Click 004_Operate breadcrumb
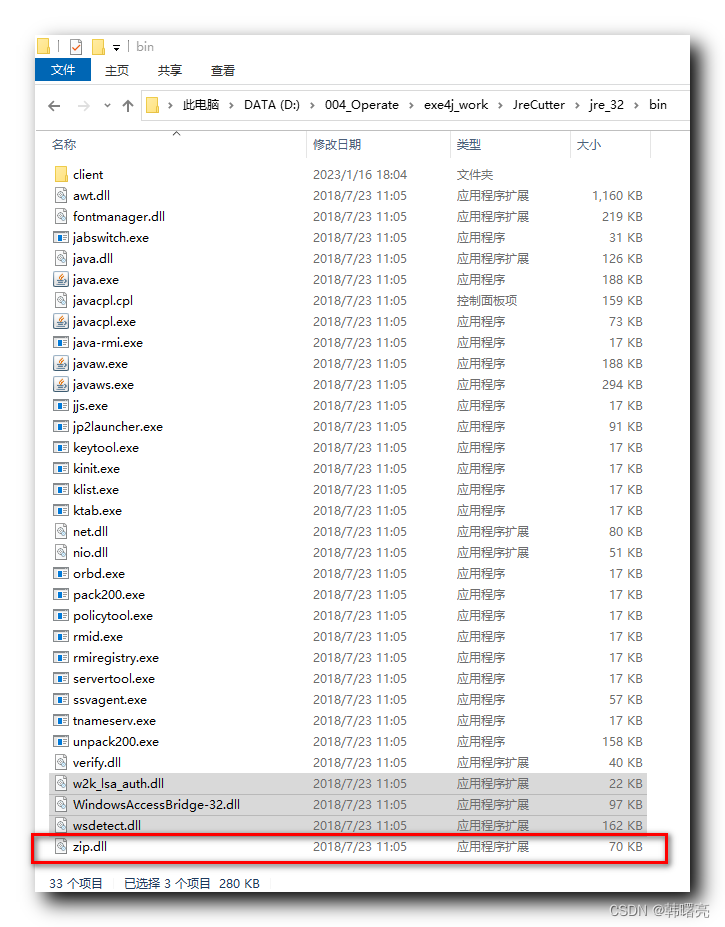The width and height of the screenshot is (725, 927). pos(361,105)
